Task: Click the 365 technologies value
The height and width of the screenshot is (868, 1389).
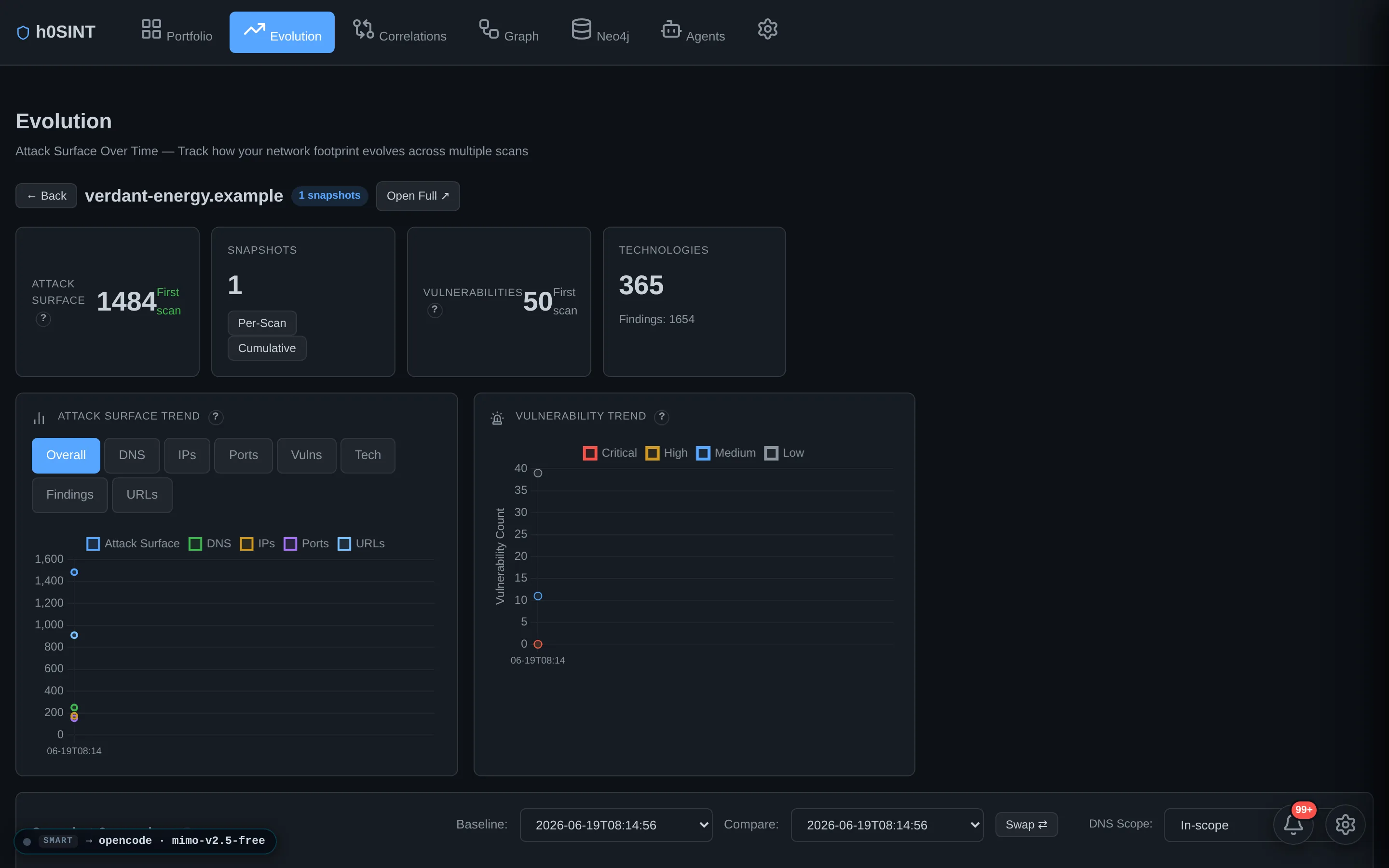Action: (x=641, y=285)
